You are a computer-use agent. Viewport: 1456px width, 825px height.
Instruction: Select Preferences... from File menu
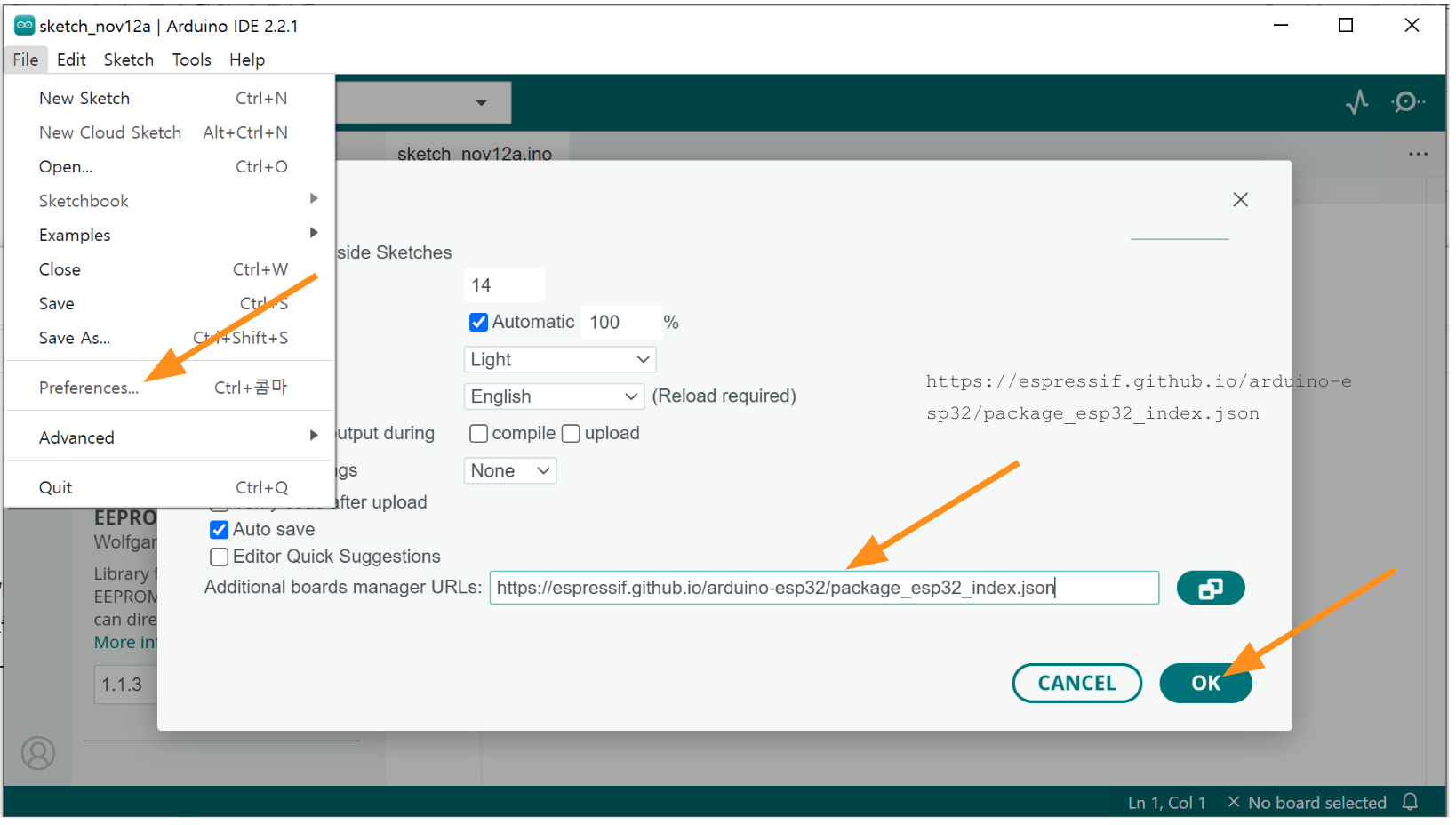click(169, 388)
